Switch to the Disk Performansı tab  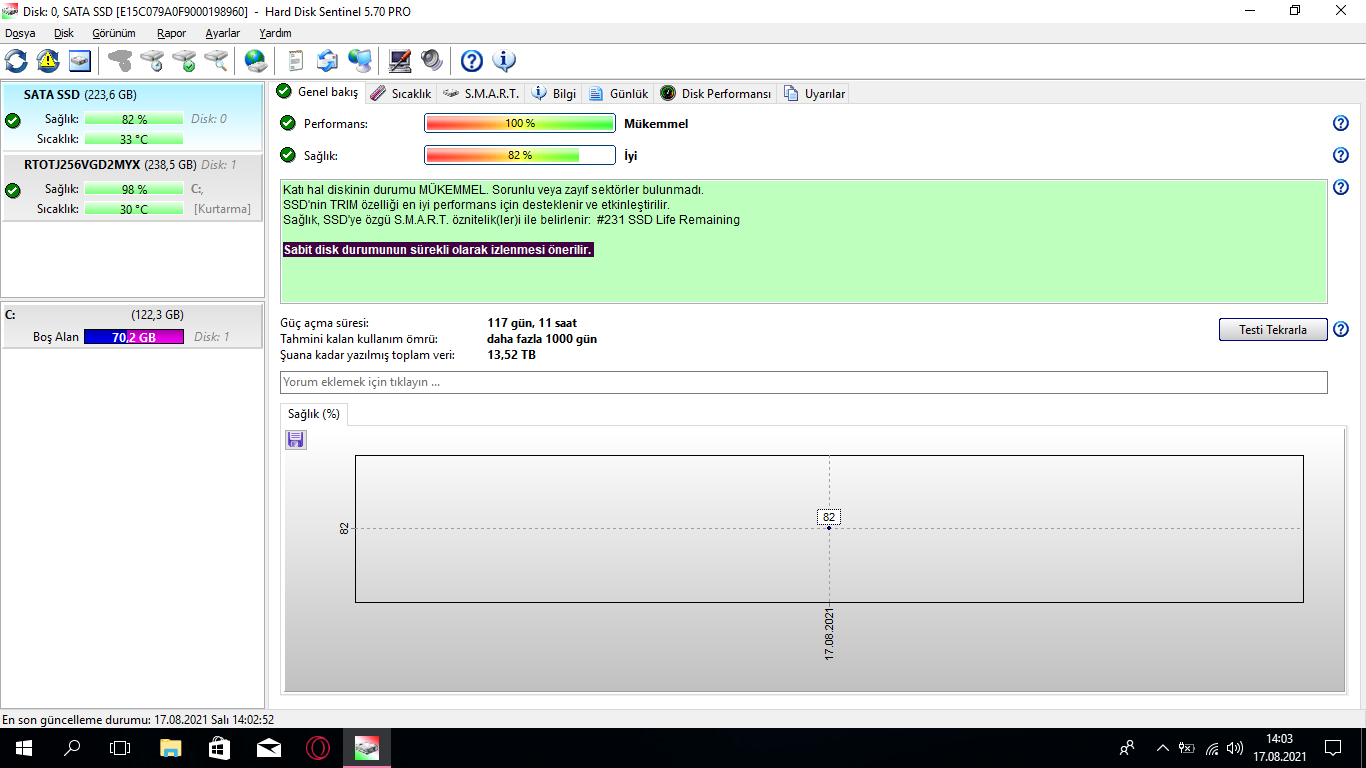tap(716, 94)
